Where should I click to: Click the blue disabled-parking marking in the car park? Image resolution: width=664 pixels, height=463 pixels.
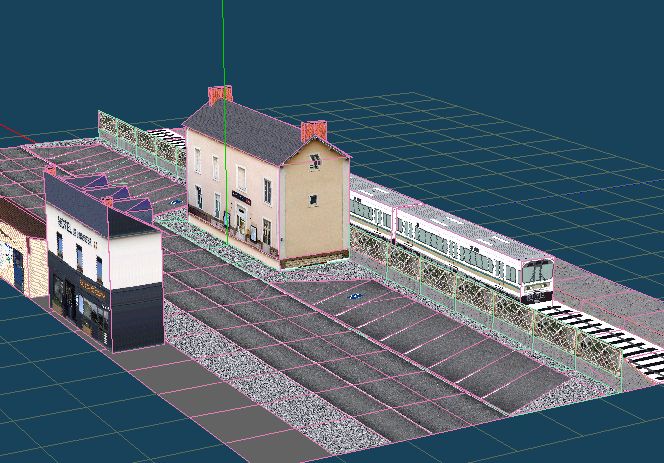tap(354, 298)
